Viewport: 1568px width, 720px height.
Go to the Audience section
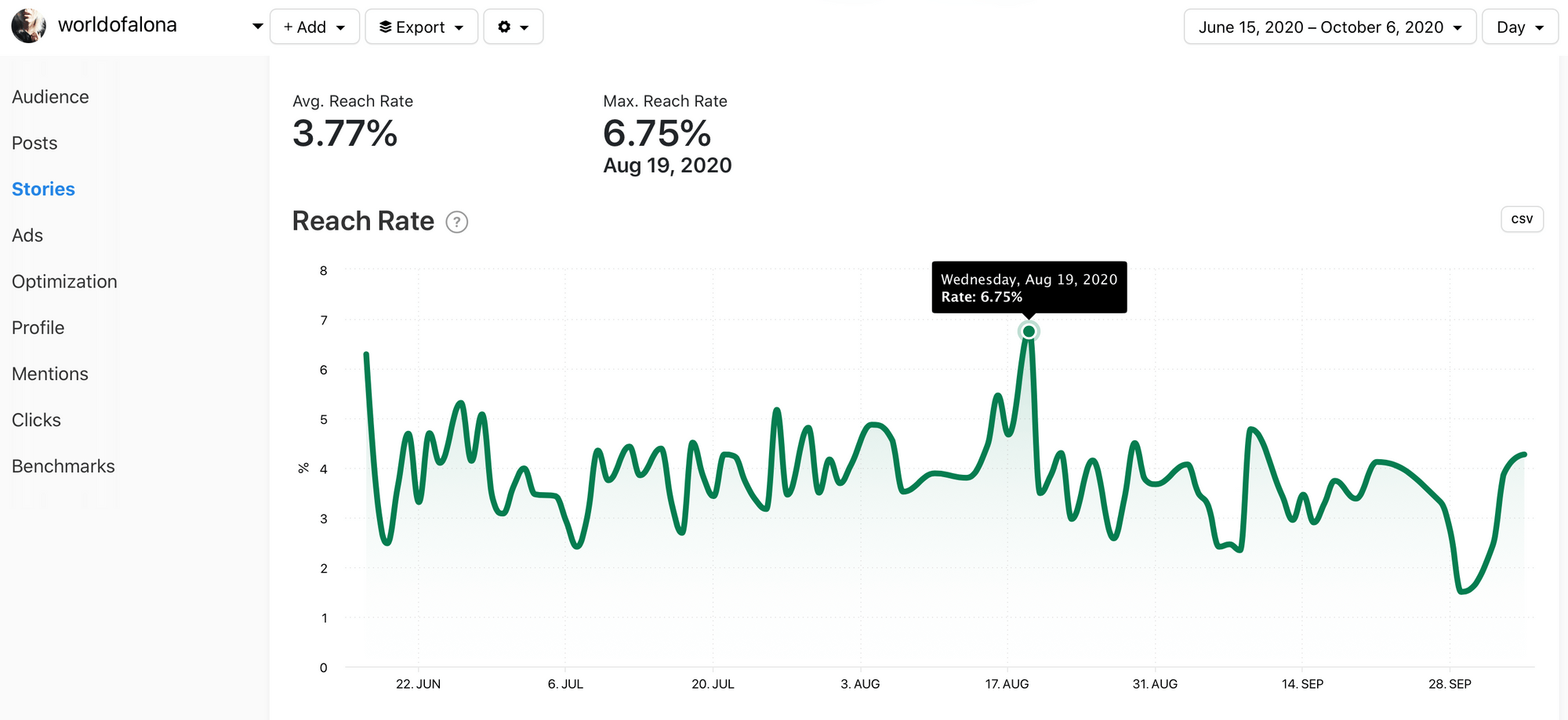click(50, 97)
